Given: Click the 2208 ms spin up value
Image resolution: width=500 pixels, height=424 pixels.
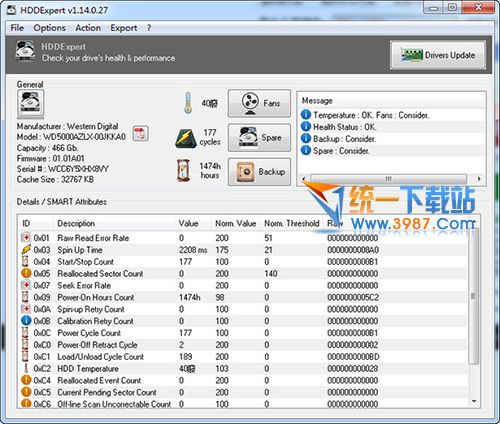Looking at the screenshot, I should [x=193, y=250].
